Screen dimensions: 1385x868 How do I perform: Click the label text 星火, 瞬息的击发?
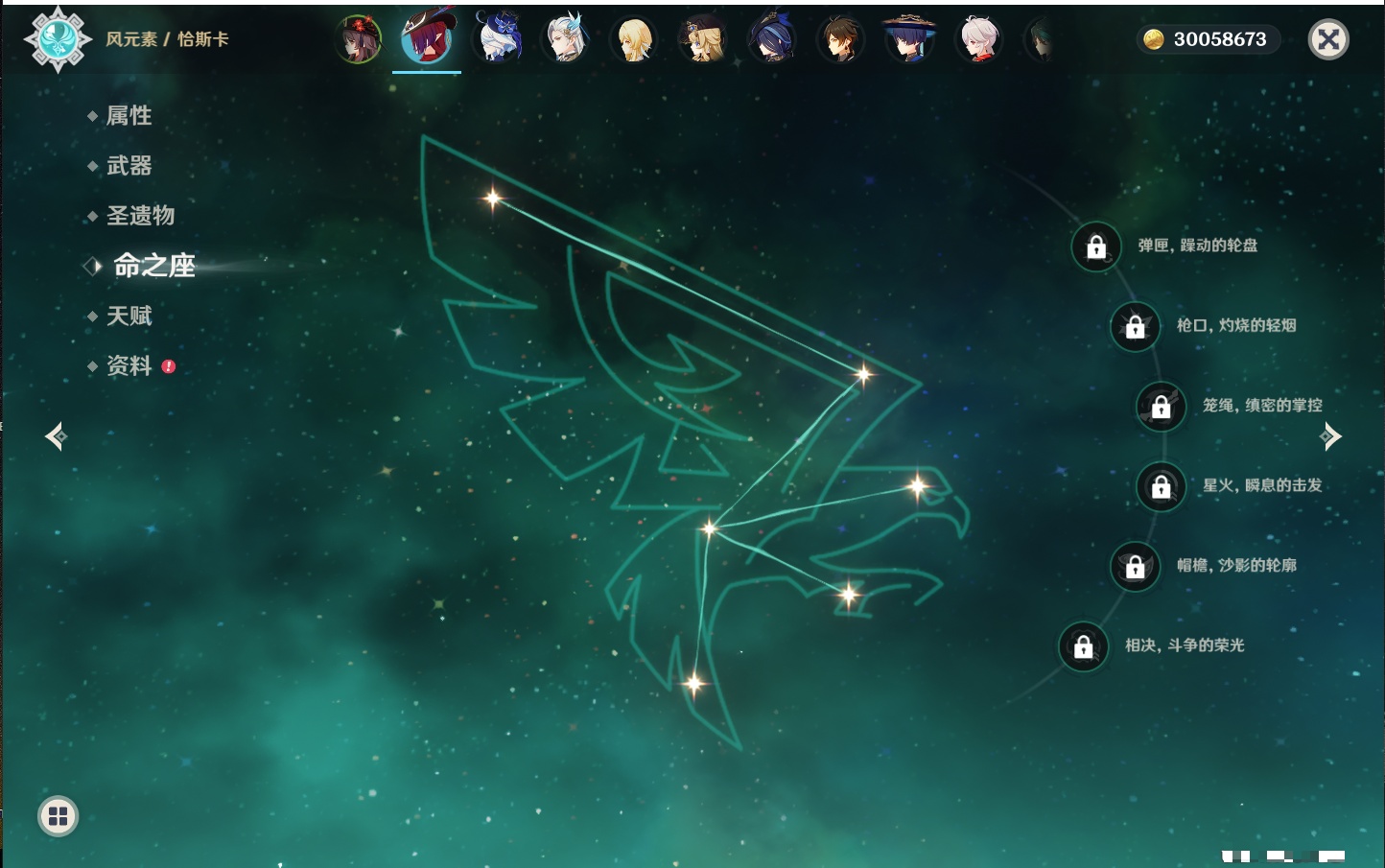[x=1263, y=485]
